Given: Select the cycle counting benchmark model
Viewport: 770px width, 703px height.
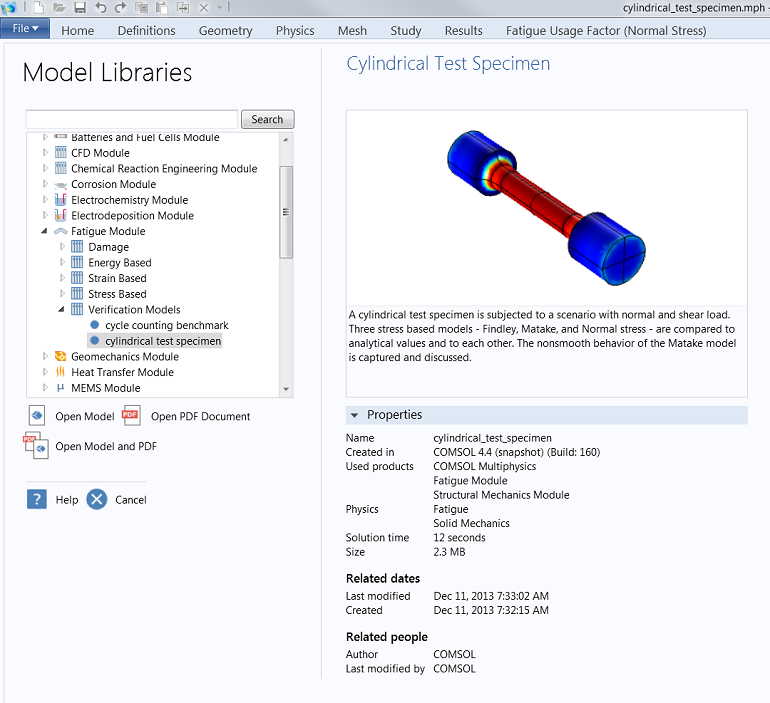Looking at the screenshot, I should [x=166, y=325].
